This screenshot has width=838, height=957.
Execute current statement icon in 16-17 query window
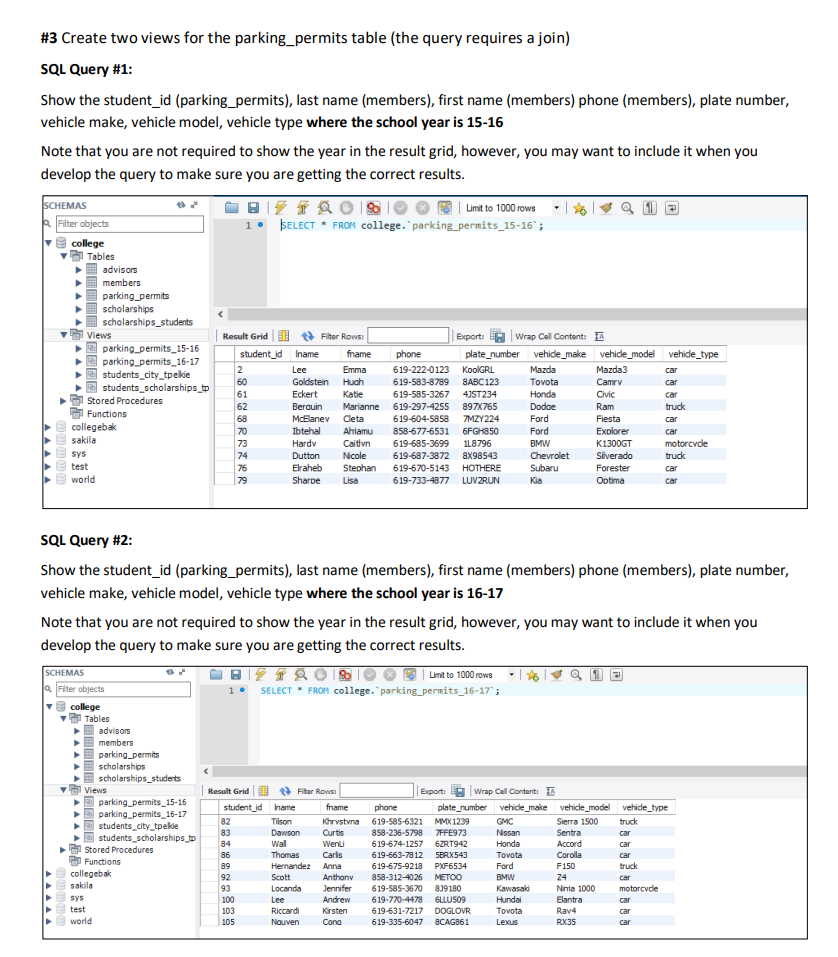tap(281, 674)
